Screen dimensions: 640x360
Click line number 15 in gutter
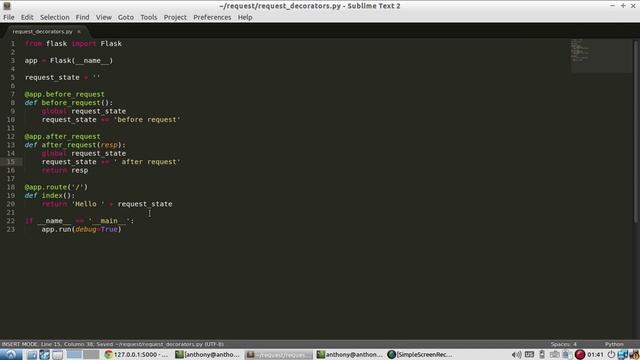(11, 162)
